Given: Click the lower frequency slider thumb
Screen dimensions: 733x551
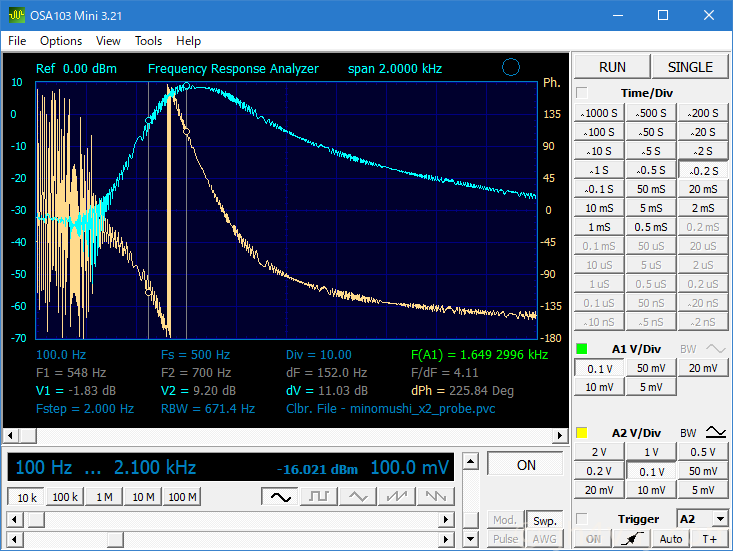Looking at the screenshot, I should point(115,539).
